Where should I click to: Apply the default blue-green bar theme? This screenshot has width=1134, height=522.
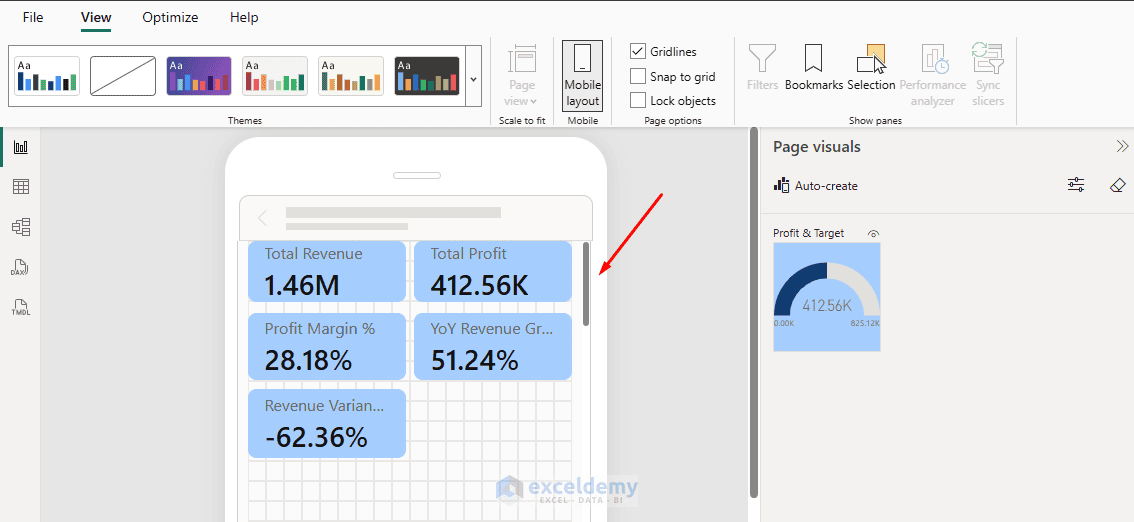47,76
